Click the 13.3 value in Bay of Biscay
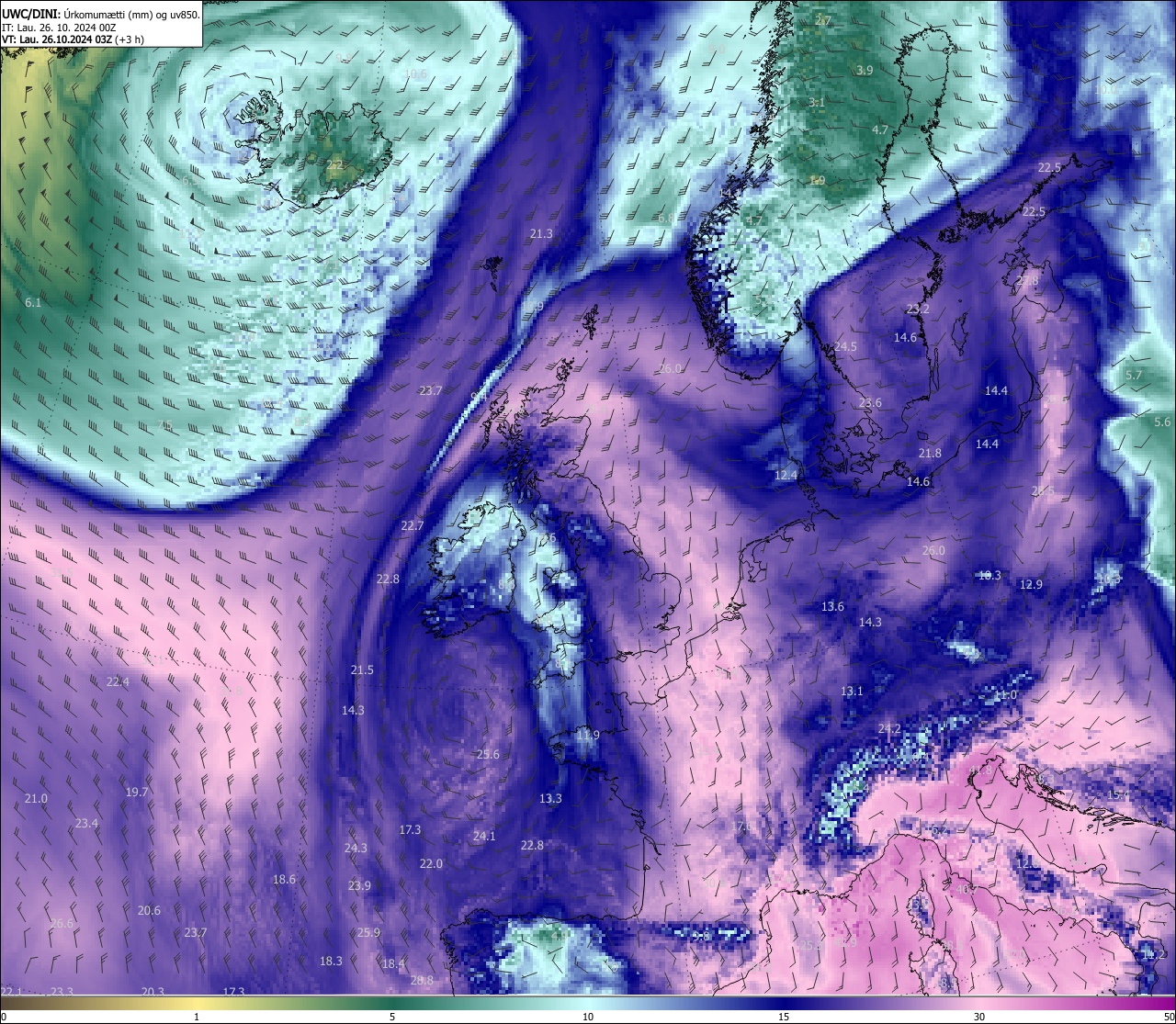Viewport: 1176px width, 1024px height. pos(550,798)
